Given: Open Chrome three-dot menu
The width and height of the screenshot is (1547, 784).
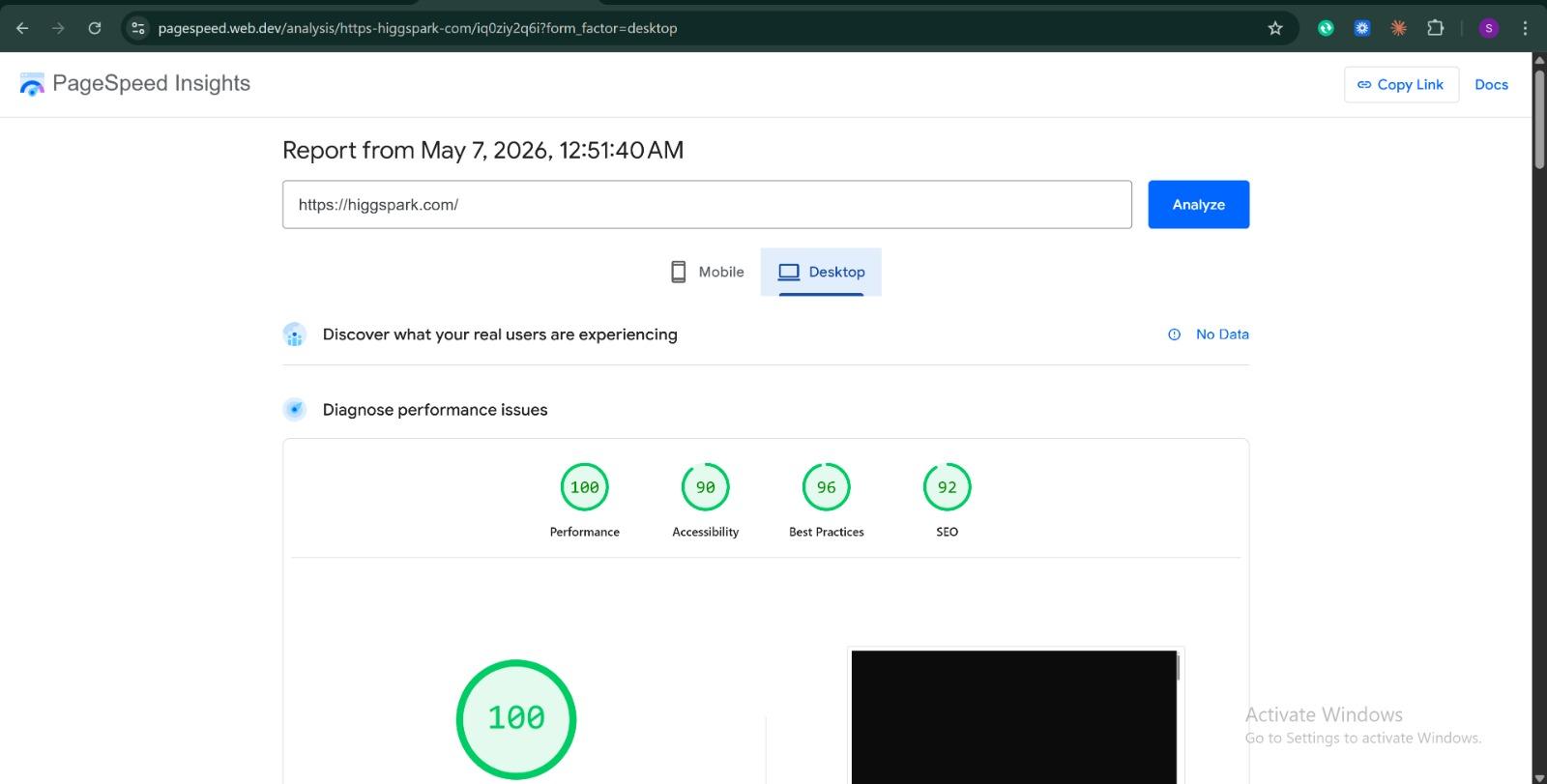Looking at the screenshot, I should (x=1525, y=28).
